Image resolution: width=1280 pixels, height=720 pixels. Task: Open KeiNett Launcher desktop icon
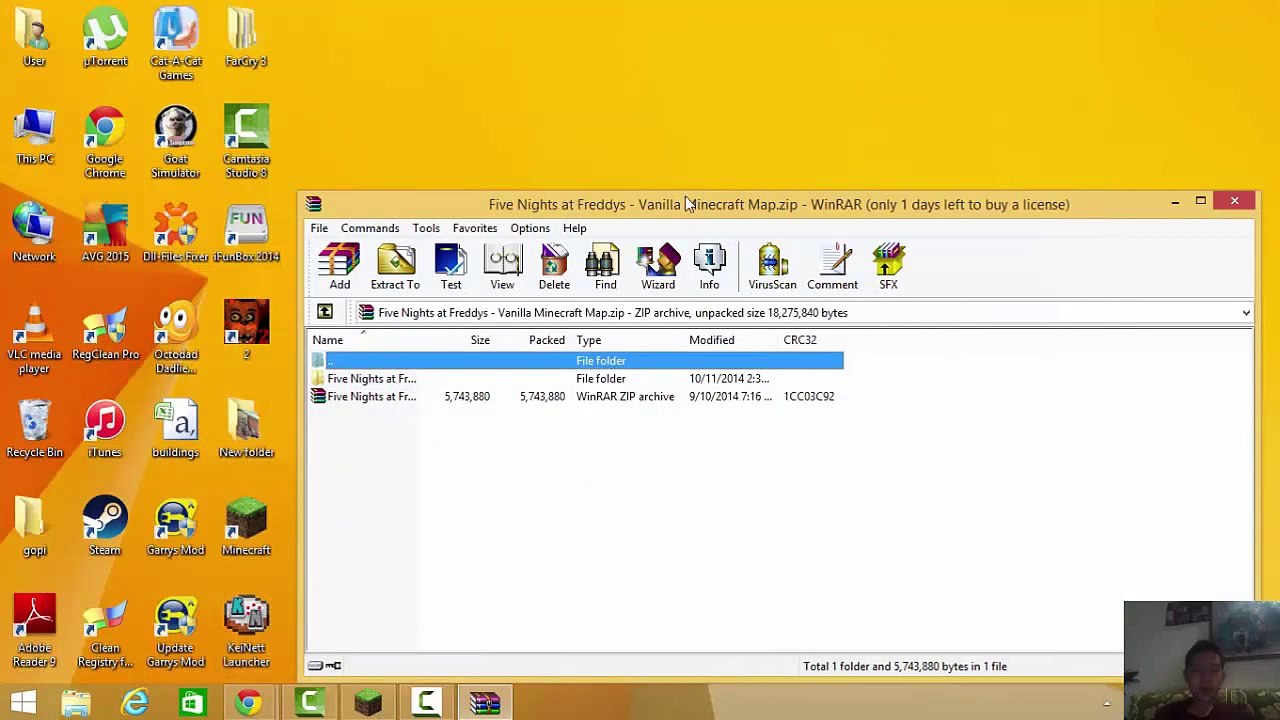pos(246,632)
